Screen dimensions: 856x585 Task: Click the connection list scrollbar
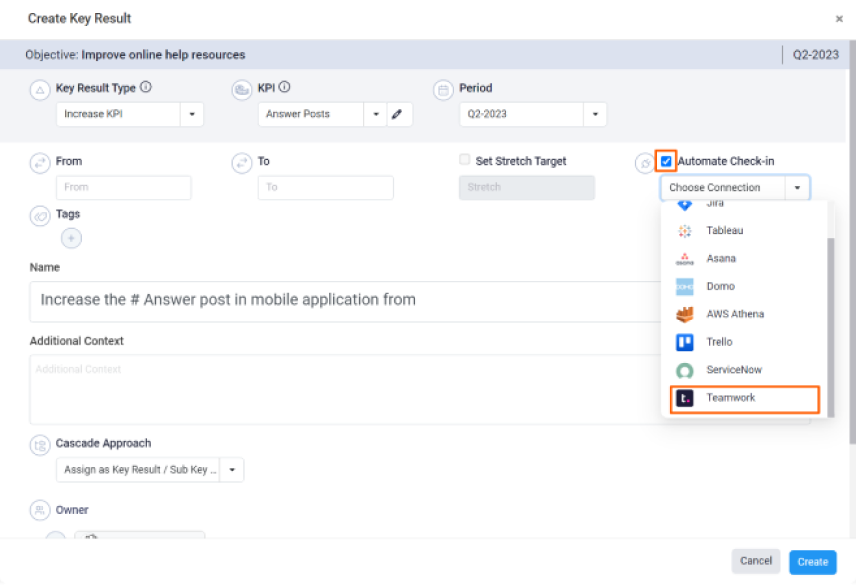pos(831,327)
